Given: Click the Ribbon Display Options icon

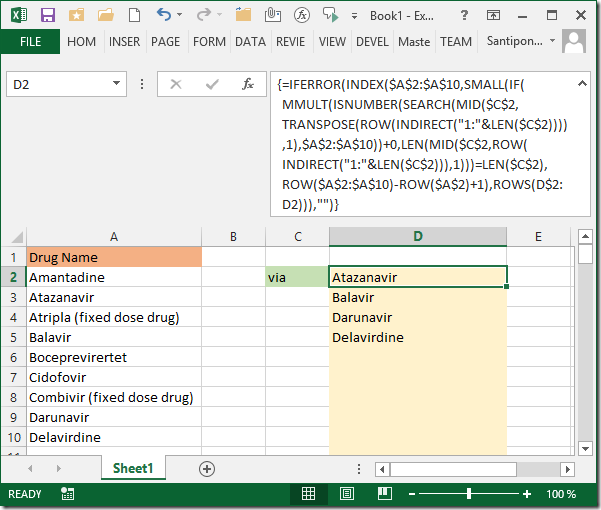Looking at the screenshot, I should pyautogui.click(x=493, y=15).
